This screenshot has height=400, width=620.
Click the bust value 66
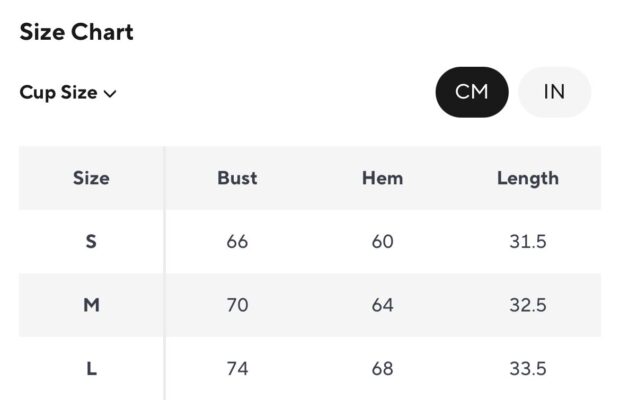(237, 242)
